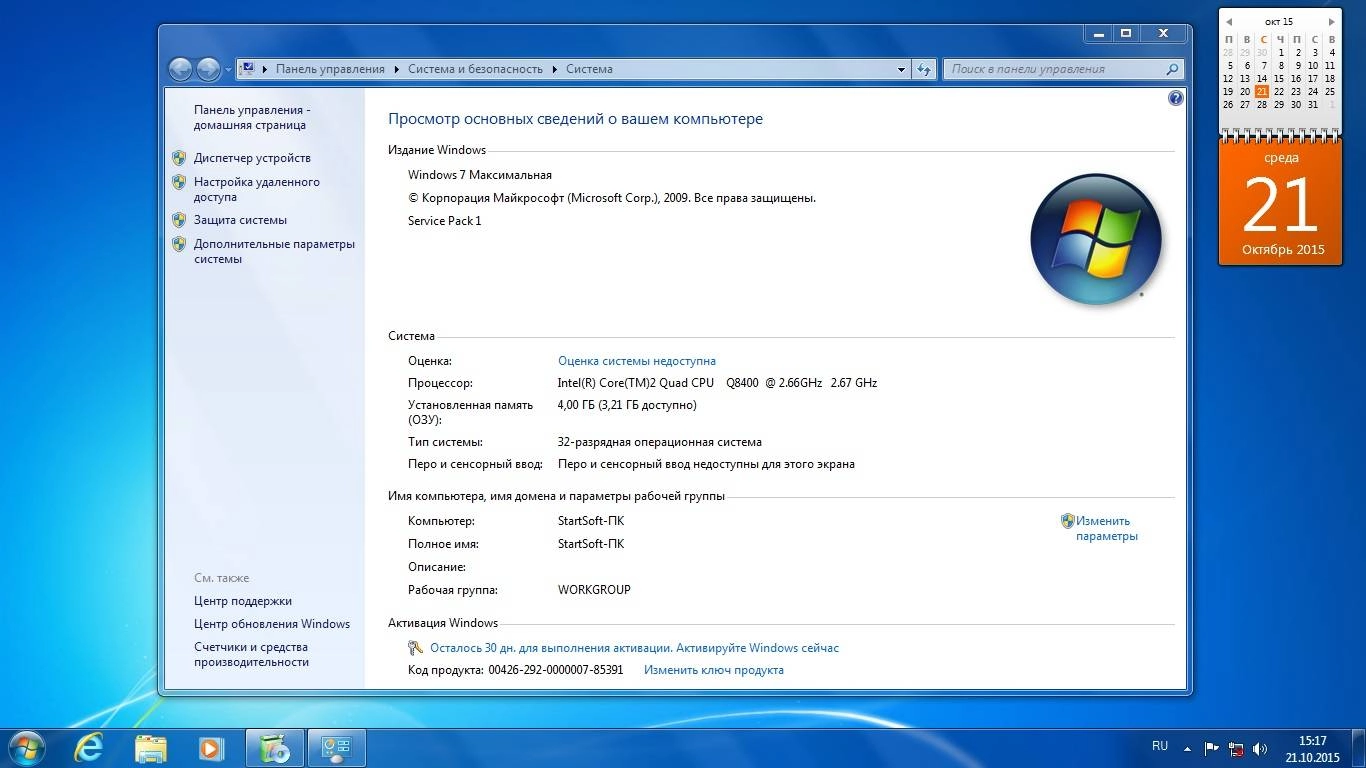Open Центр поддержки
This screenshot has width=1366, height=768.
[x=243, y=601]
